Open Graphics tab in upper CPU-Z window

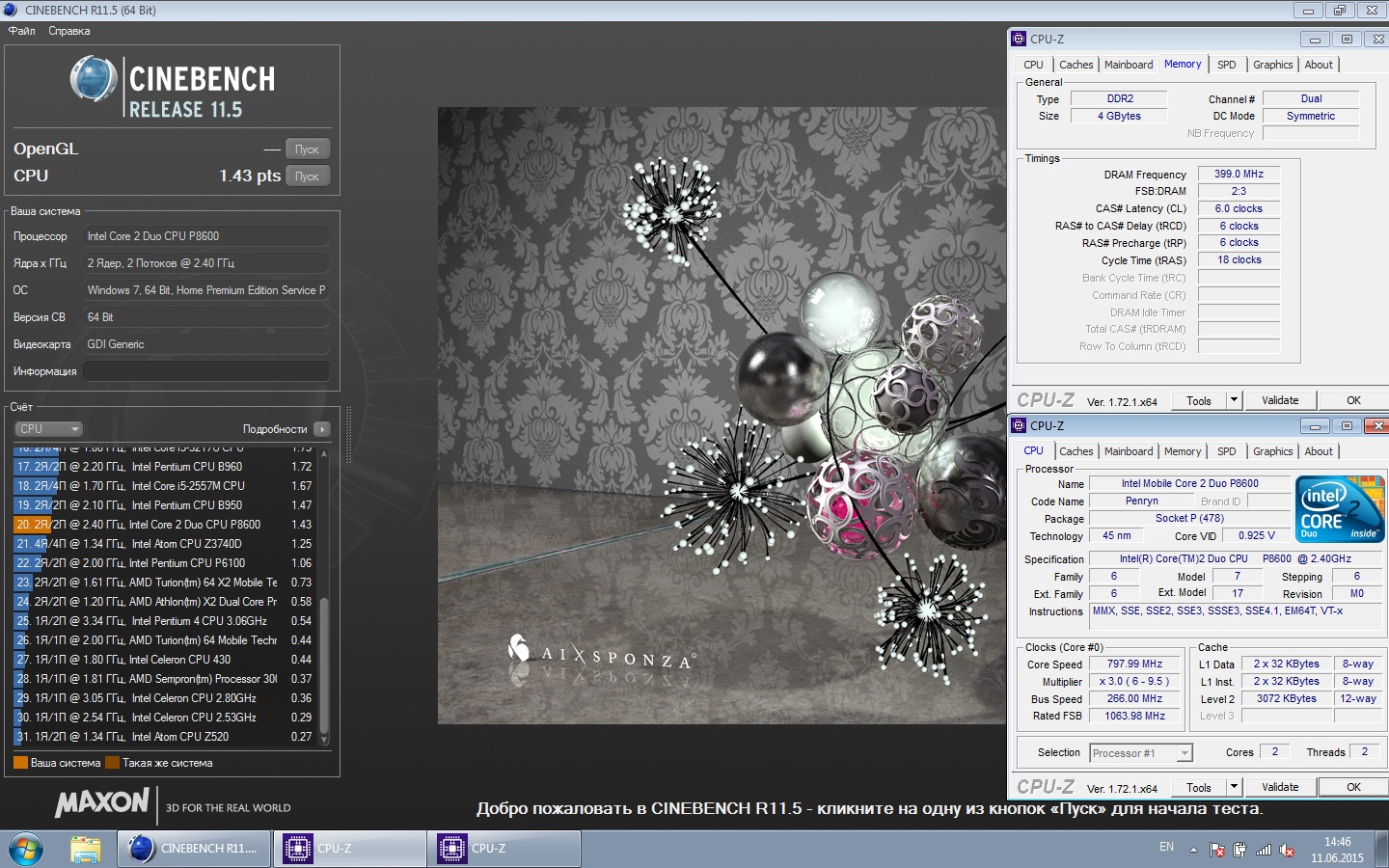tap(1273, 65)
